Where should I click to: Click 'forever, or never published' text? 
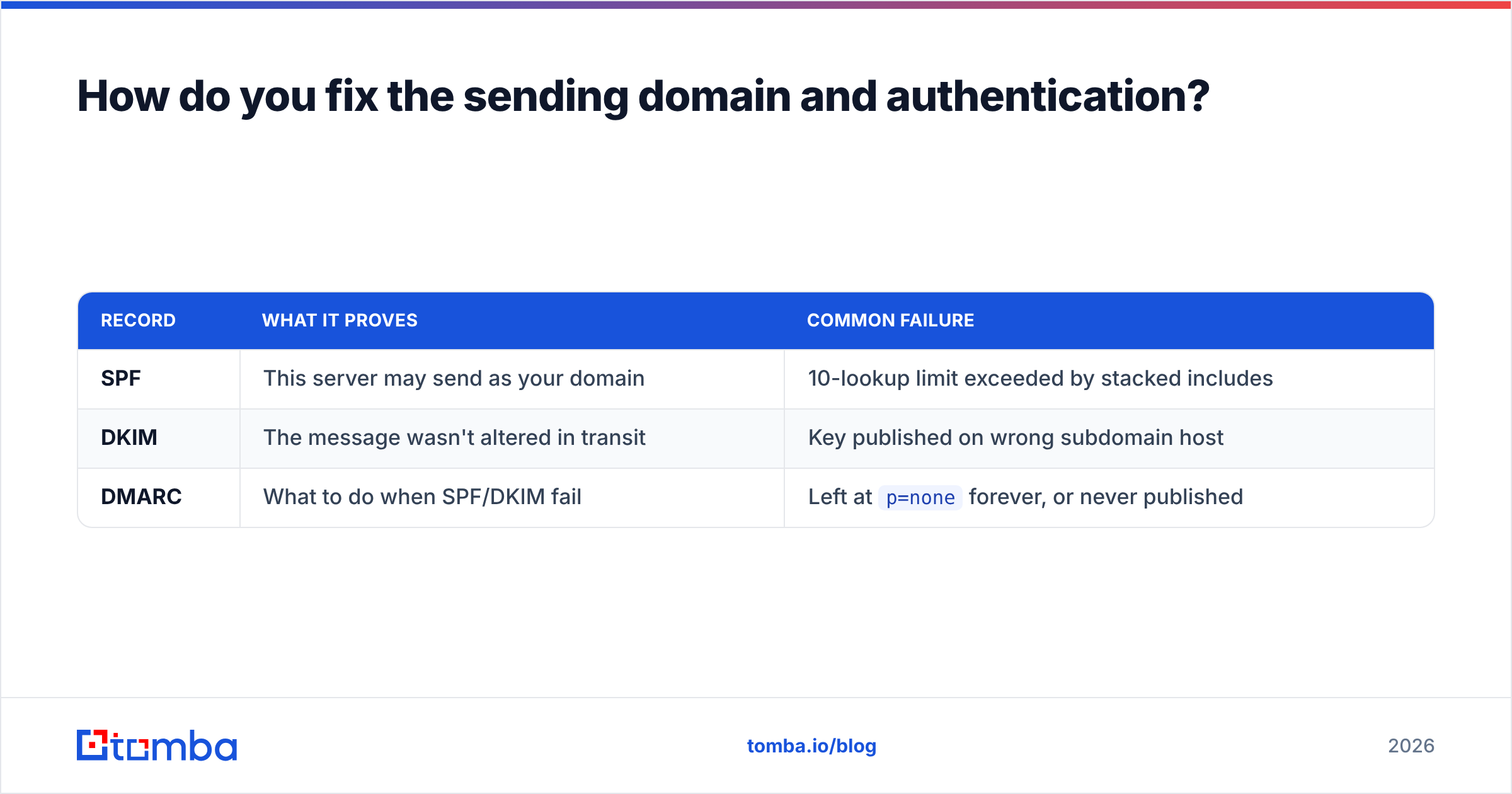click(x=1106, y=497)
